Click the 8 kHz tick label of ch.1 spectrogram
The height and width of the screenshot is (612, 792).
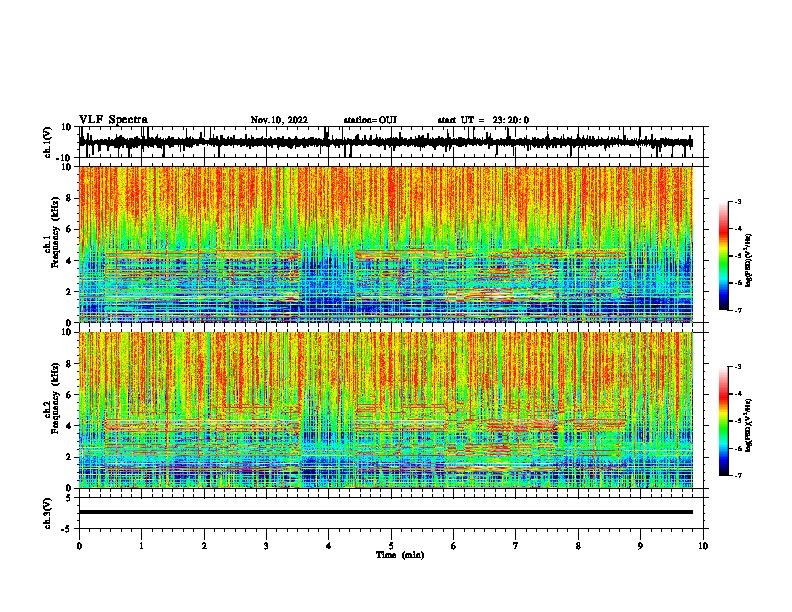(69, 198)
